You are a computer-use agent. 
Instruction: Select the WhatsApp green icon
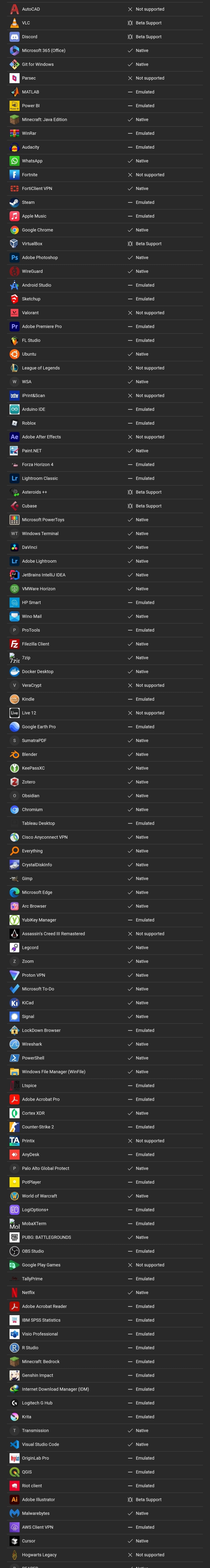click(15, 161)
